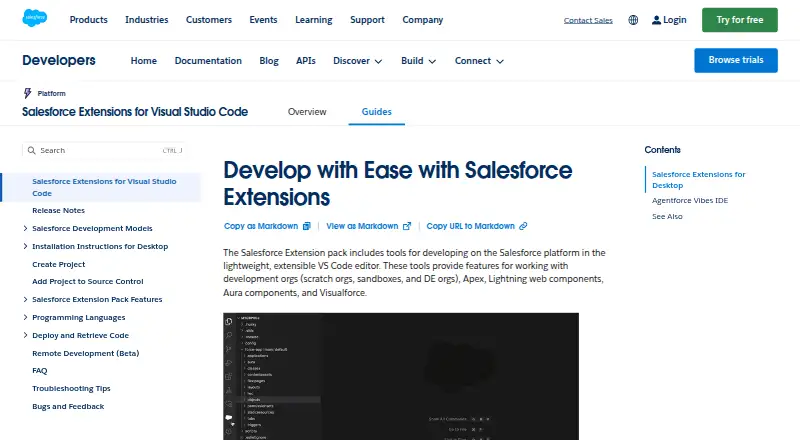Image resolution: width=800 pixels, height=440 pixels.
Task: Click the VS Code screenshot image
Action: coord(401,376)
